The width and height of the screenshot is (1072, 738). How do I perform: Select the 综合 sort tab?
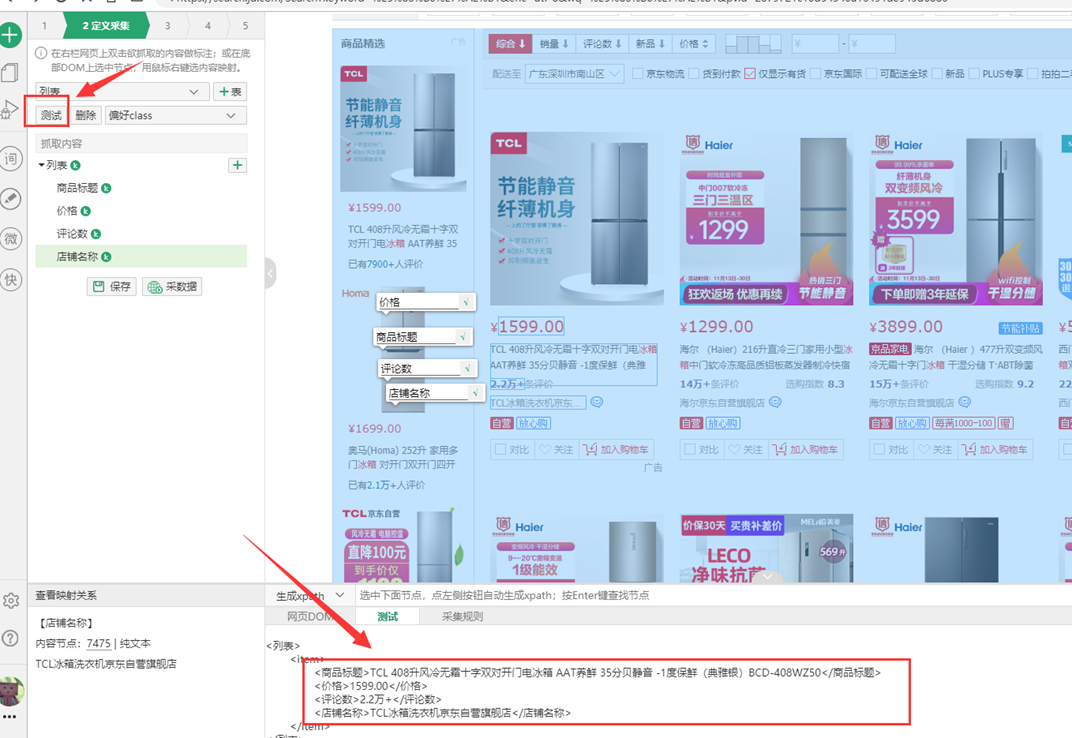[x=511, y=44]
